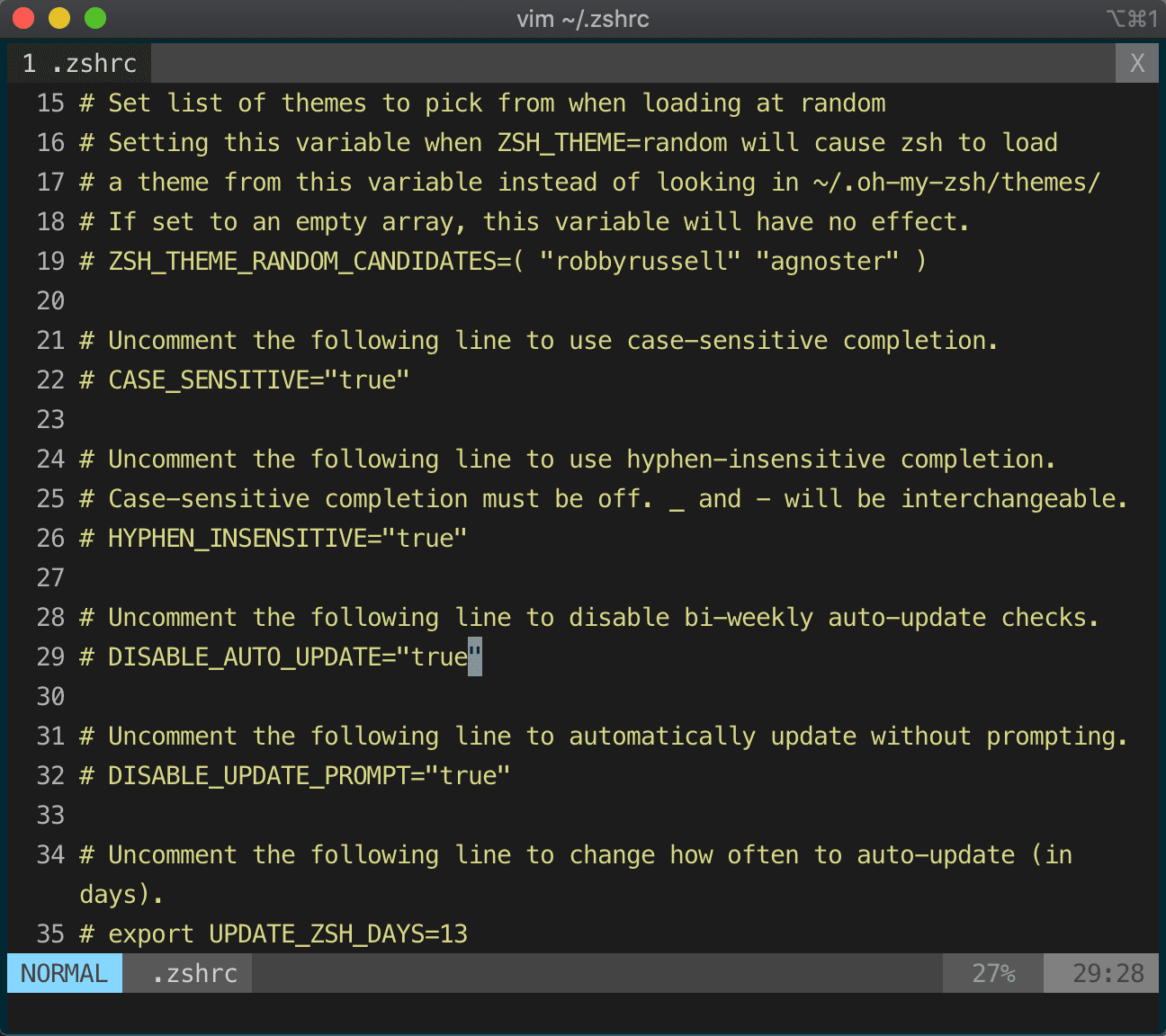Click the .zshrc filename in status line

194,973
